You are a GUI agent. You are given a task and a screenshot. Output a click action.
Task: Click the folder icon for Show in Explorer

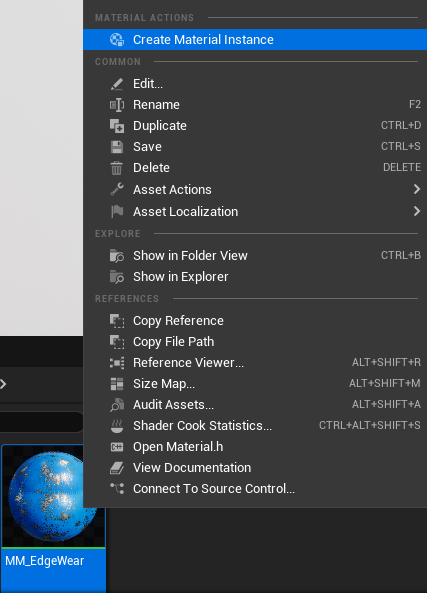click(117, 277)
